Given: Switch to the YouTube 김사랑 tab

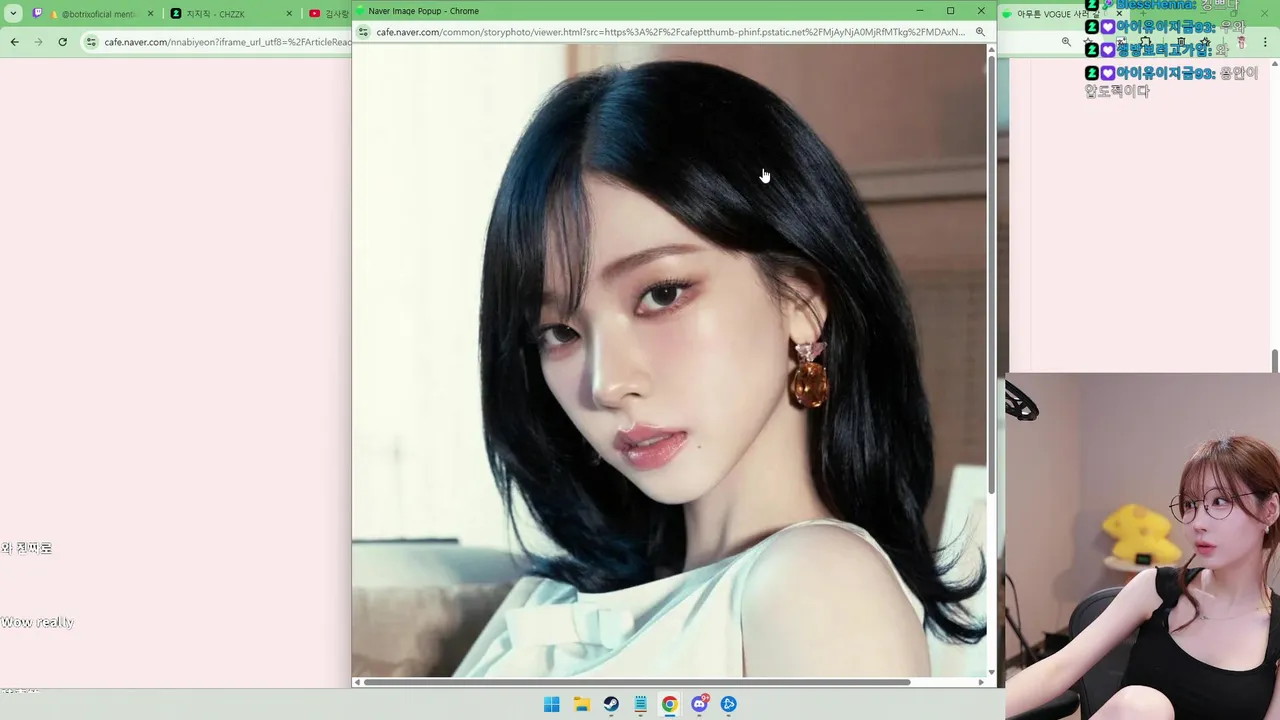Looking at the screenshot, I should pos(328,14).
